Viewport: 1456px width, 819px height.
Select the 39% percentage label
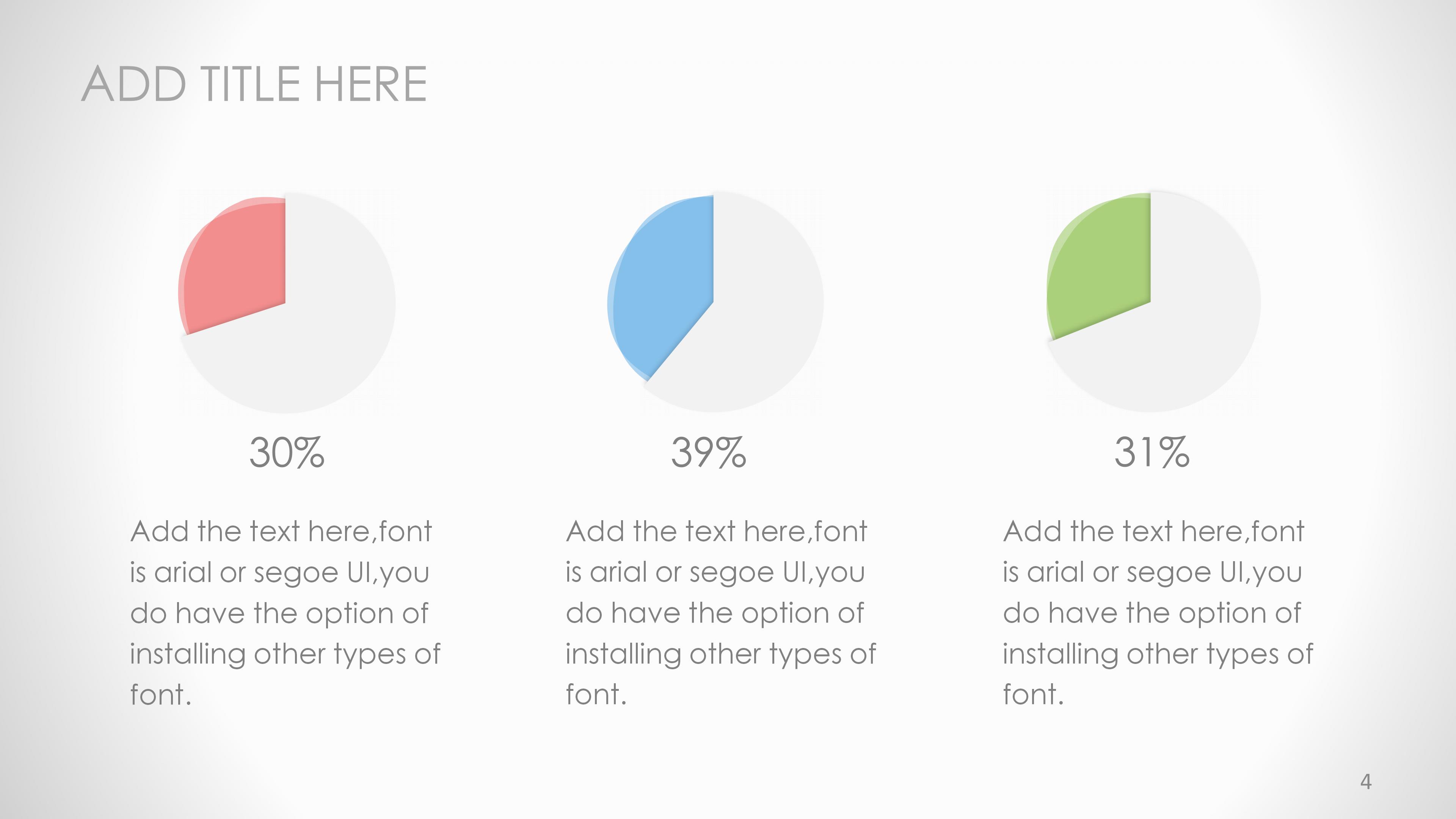click(x=709, y=453)
